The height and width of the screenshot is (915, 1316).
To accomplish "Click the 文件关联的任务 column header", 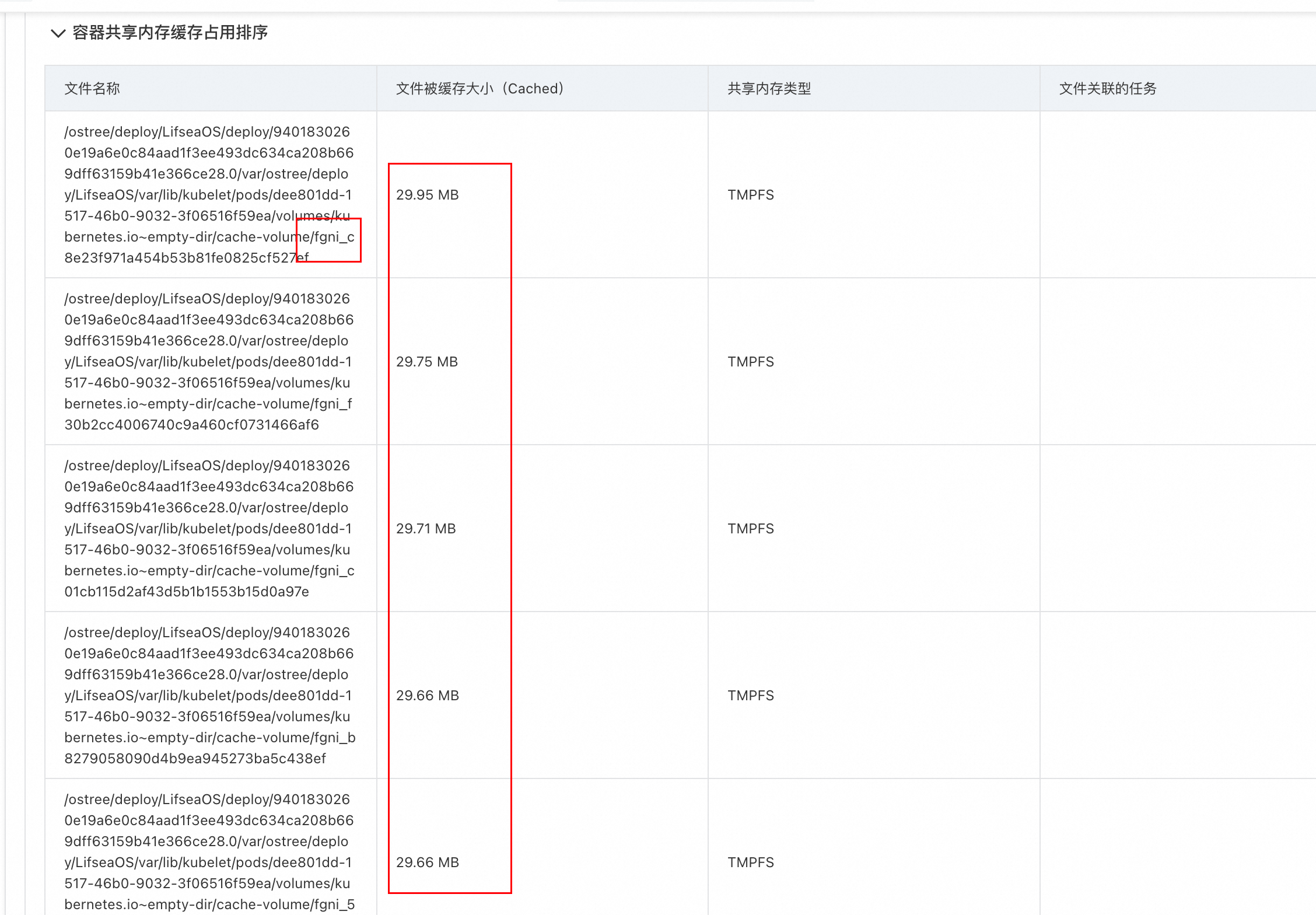I will [x=1107, y=89].
